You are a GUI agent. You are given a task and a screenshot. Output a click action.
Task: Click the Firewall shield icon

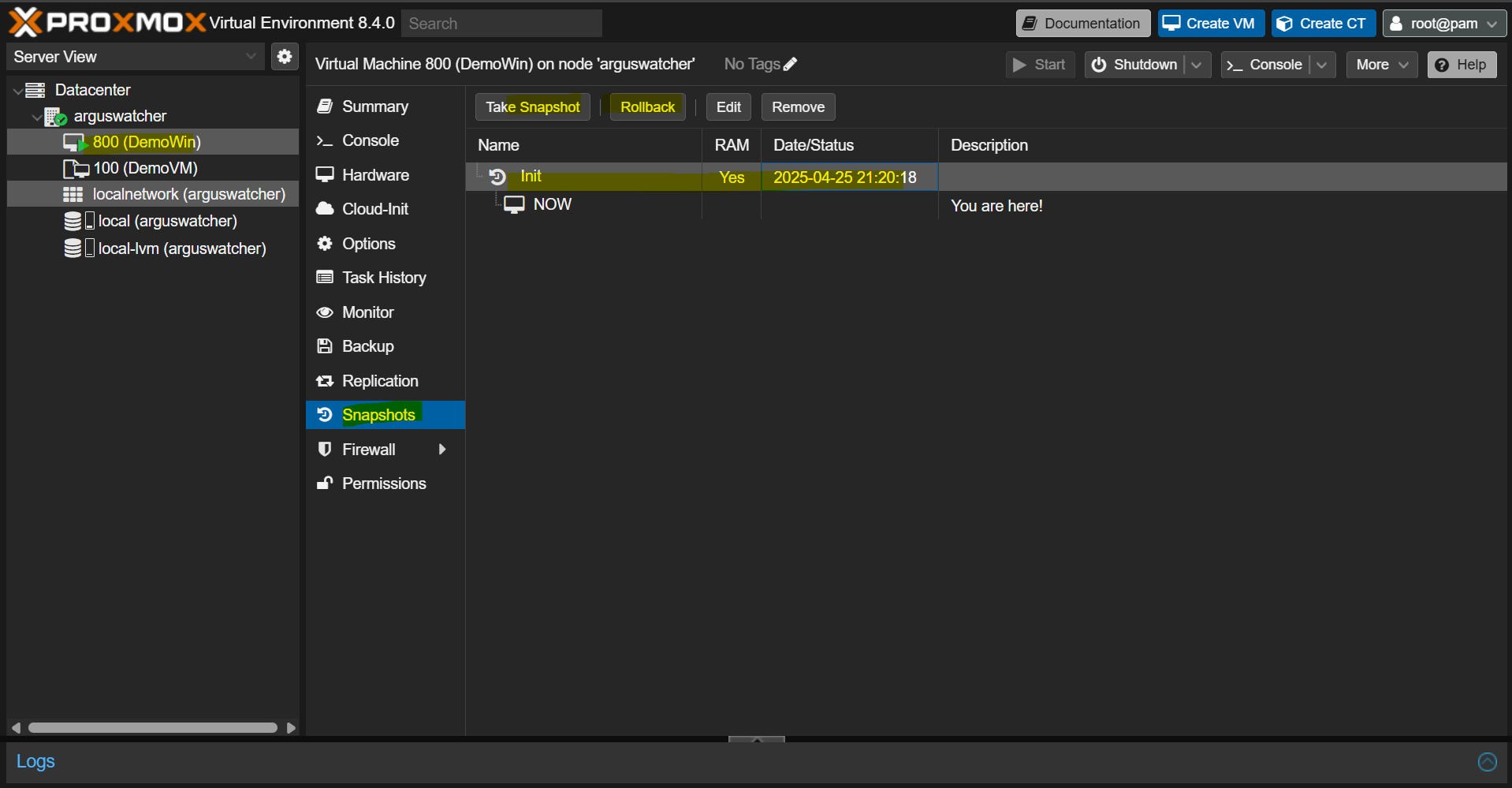[324, 450]
